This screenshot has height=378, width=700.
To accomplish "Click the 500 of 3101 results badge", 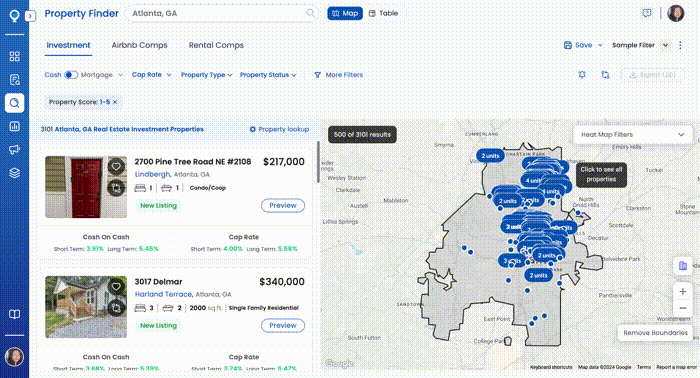I will point(362,134).
